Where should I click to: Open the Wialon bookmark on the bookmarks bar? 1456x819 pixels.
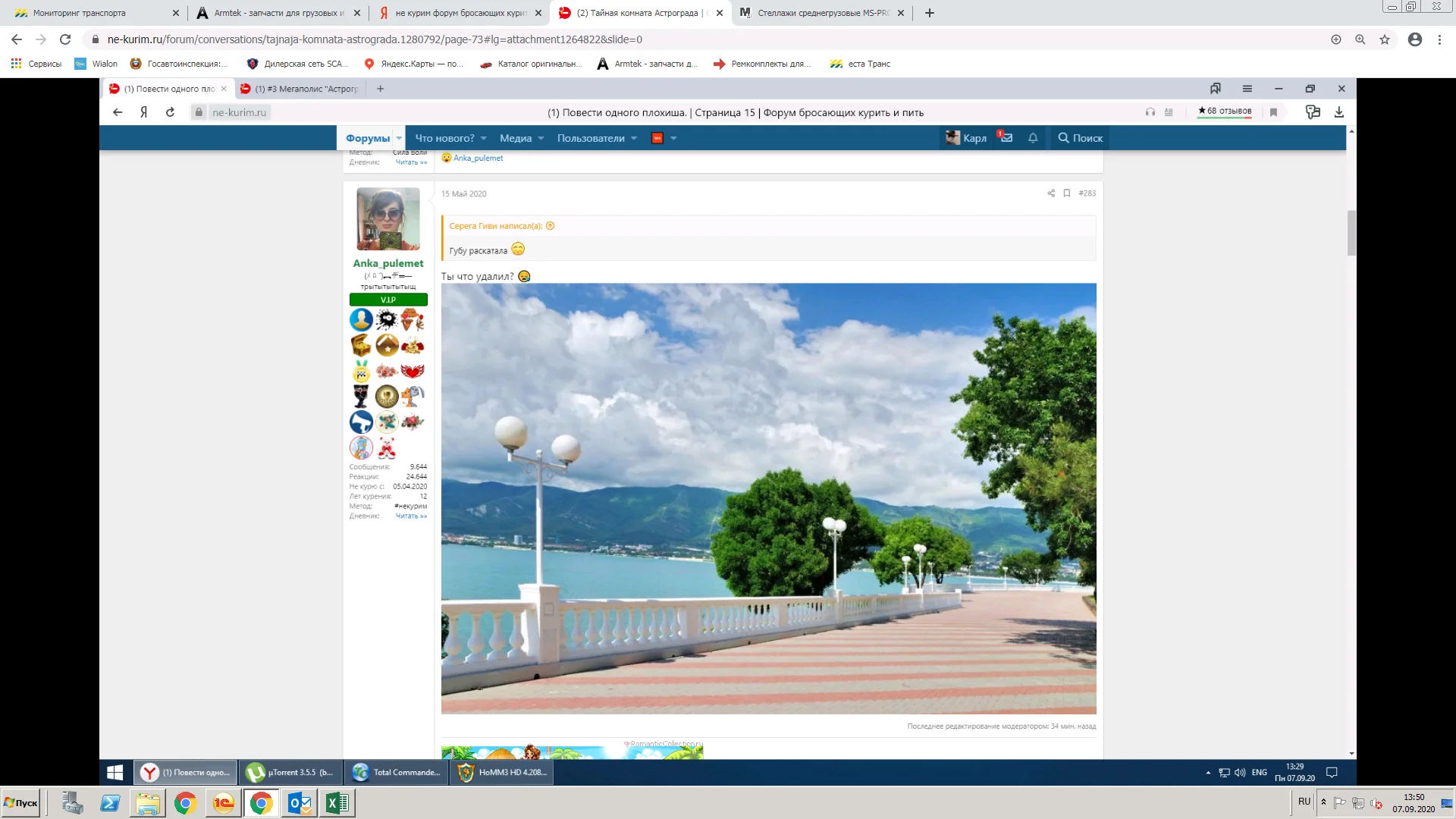(x=96, y=64)
